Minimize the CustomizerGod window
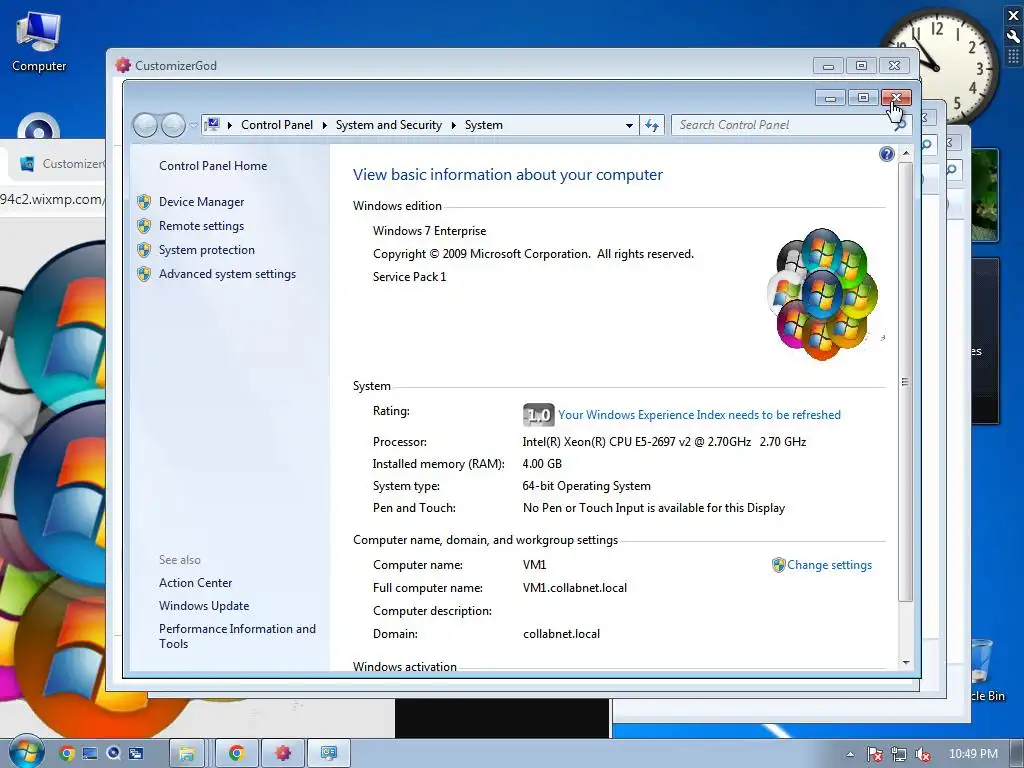1024x768 pixels. [828, 65]
